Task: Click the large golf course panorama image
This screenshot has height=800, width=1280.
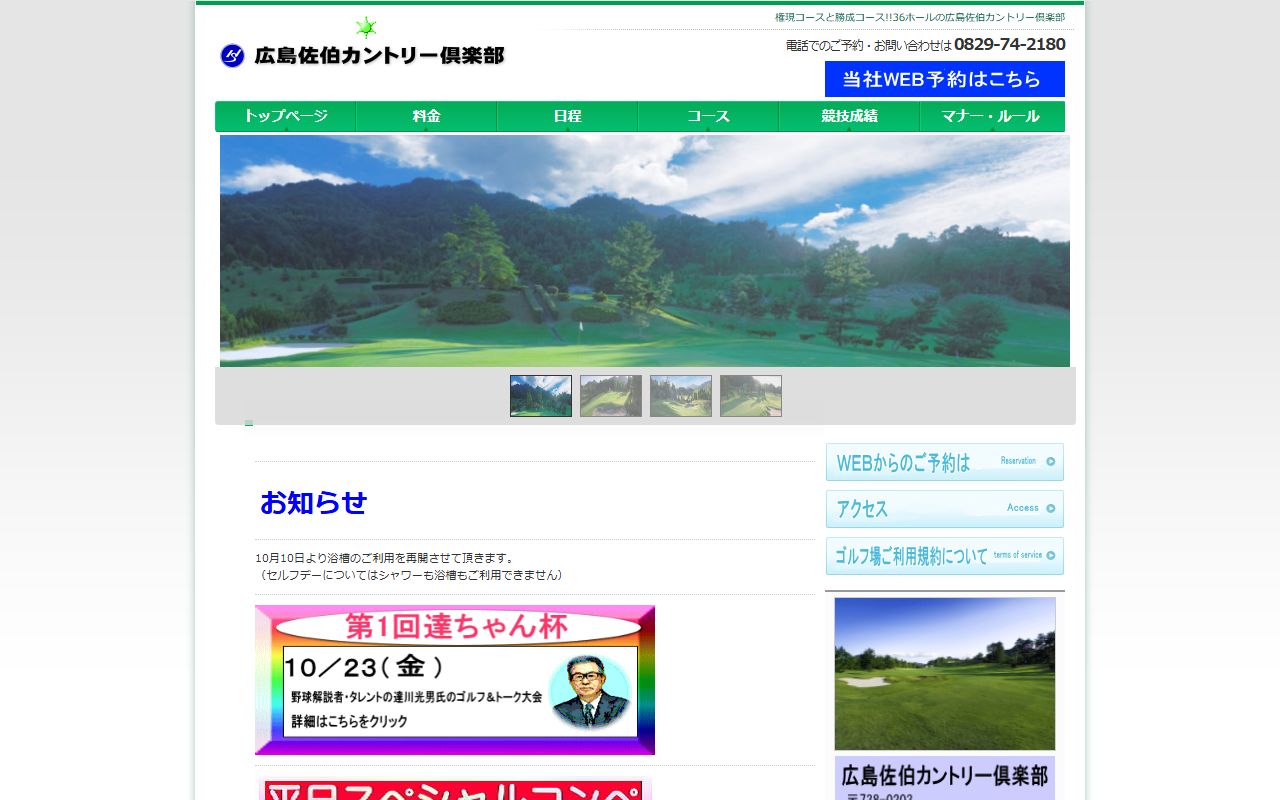Action: click(x=645, y=251)
